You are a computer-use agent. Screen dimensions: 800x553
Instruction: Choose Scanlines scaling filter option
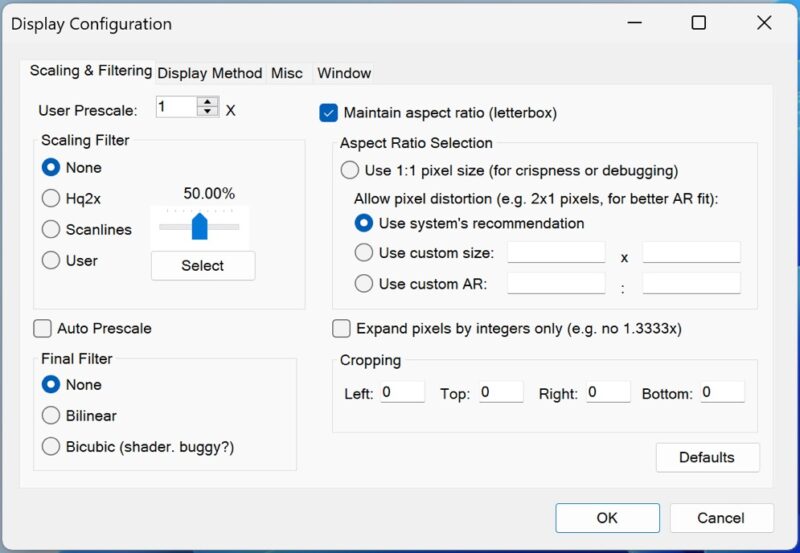[x=51, y=229]
